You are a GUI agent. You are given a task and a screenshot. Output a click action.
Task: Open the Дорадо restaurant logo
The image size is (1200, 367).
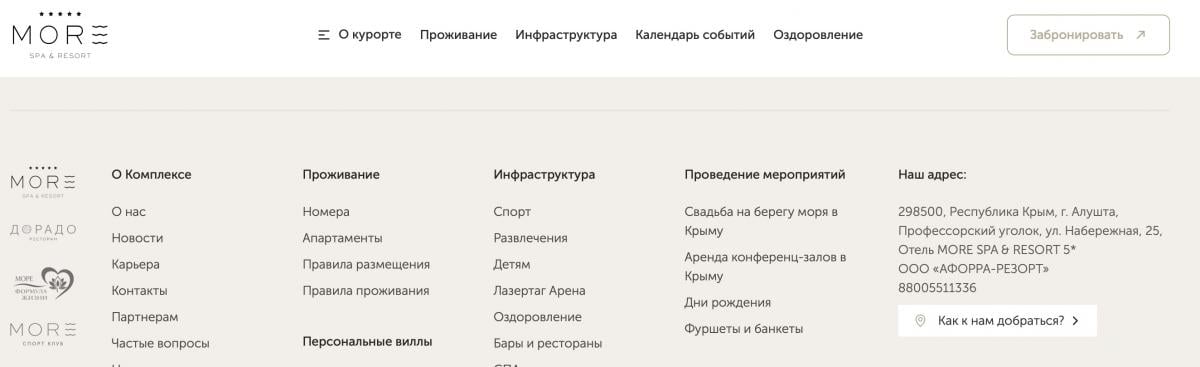pos(42,231)
